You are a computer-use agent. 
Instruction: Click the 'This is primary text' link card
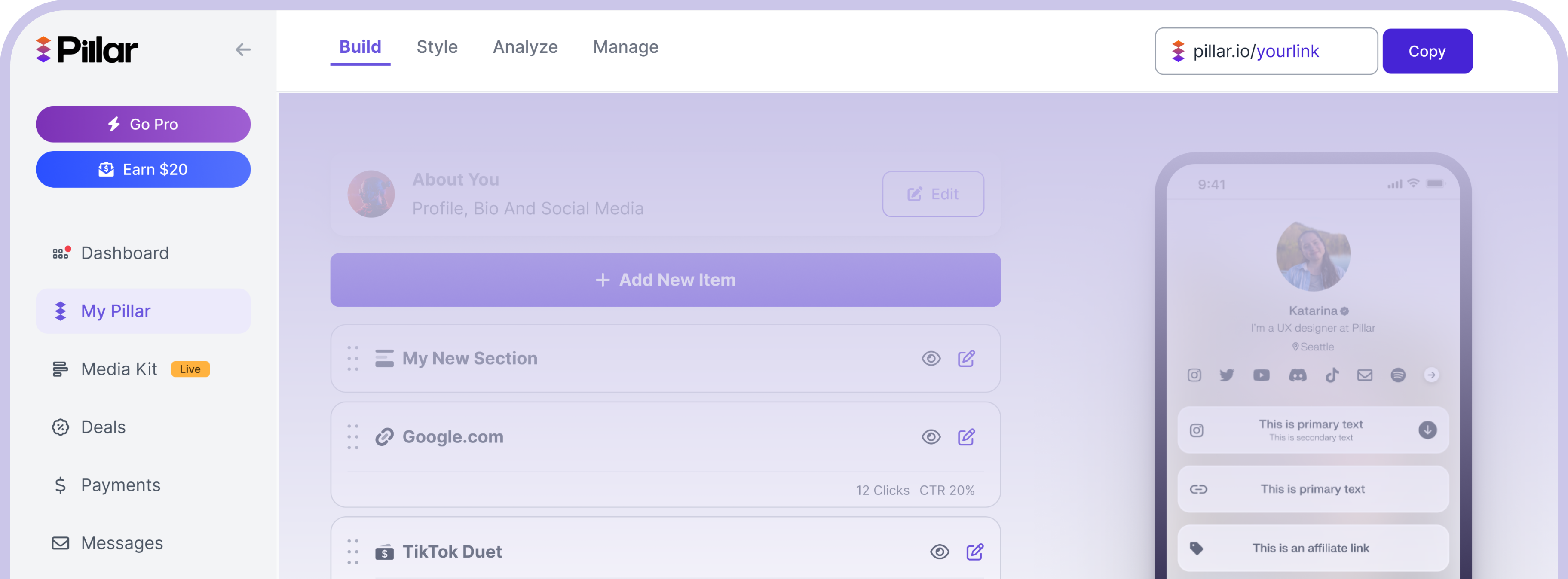pyautogui.click(x=1313, y=489)
